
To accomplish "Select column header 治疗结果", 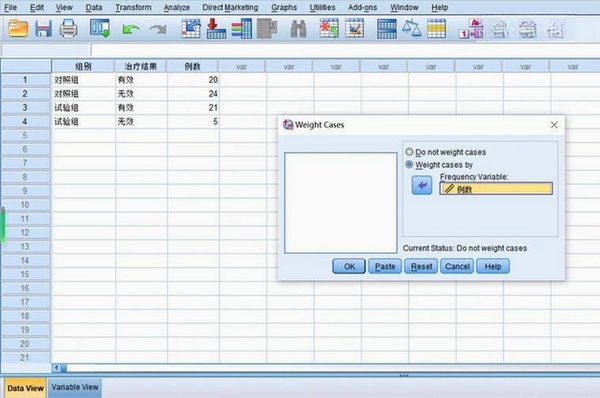I will coord(141,67).
